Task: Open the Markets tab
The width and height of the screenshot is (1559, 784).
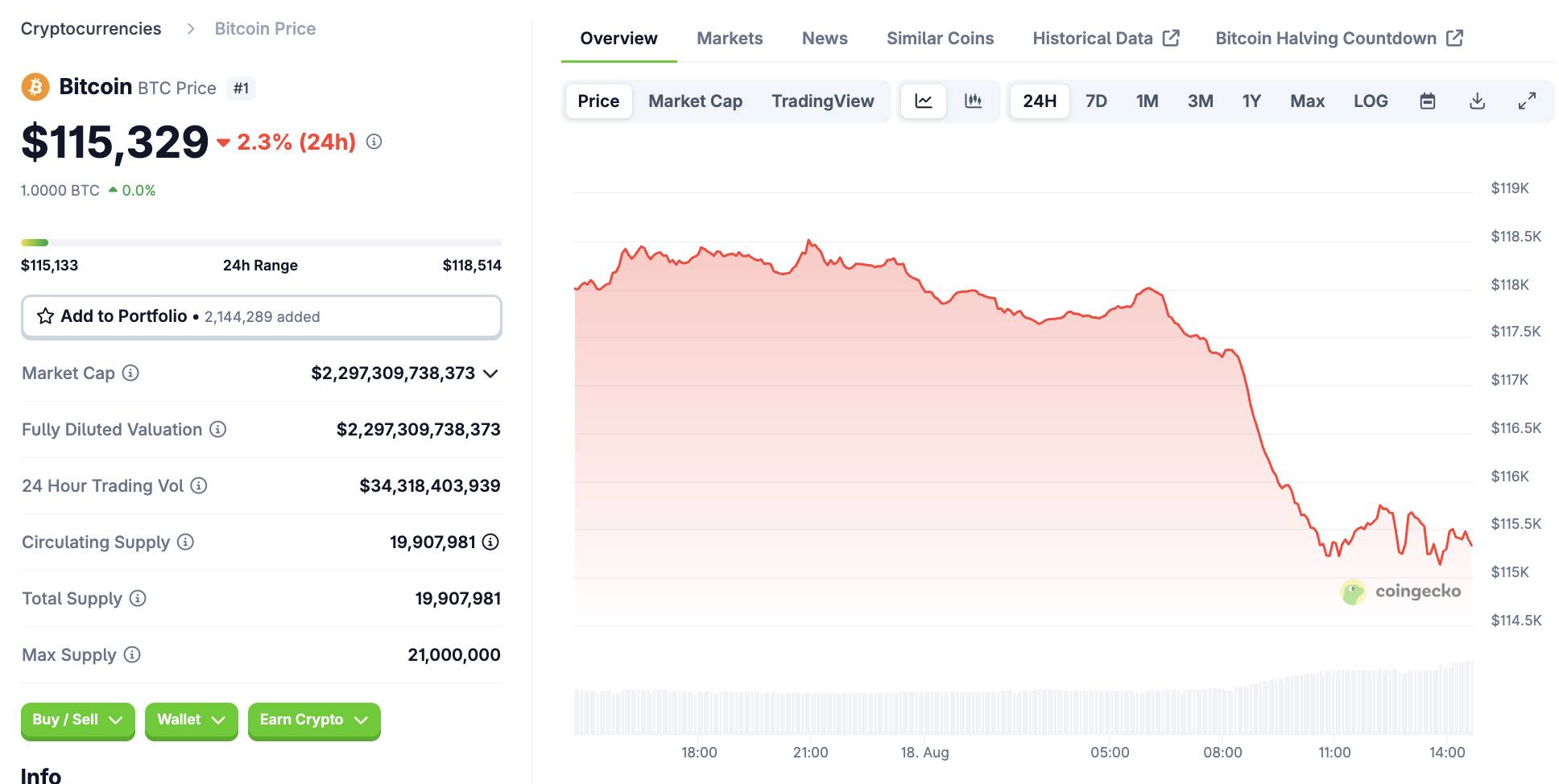Action: point(730,39)
